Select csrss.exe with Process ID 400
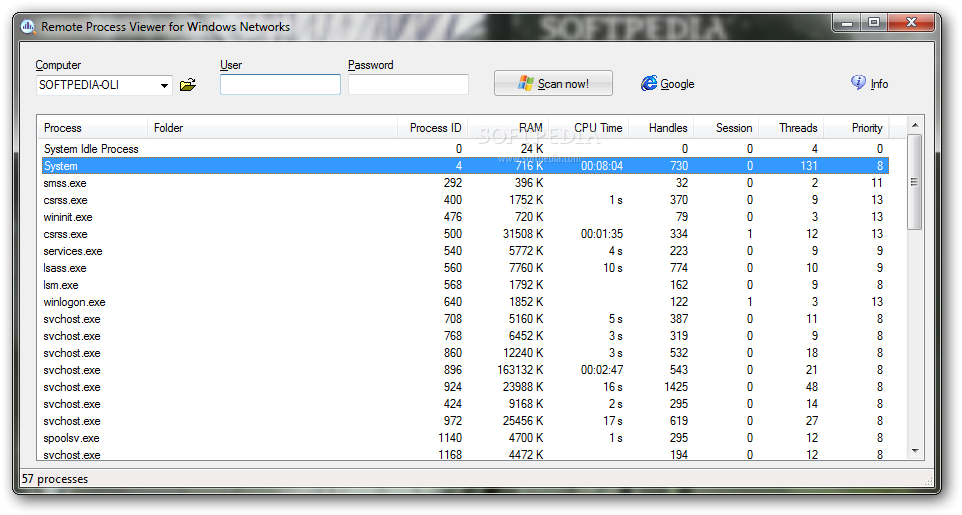Image resolution: width=962 pixels, height=515 pixels. point(465,200)
